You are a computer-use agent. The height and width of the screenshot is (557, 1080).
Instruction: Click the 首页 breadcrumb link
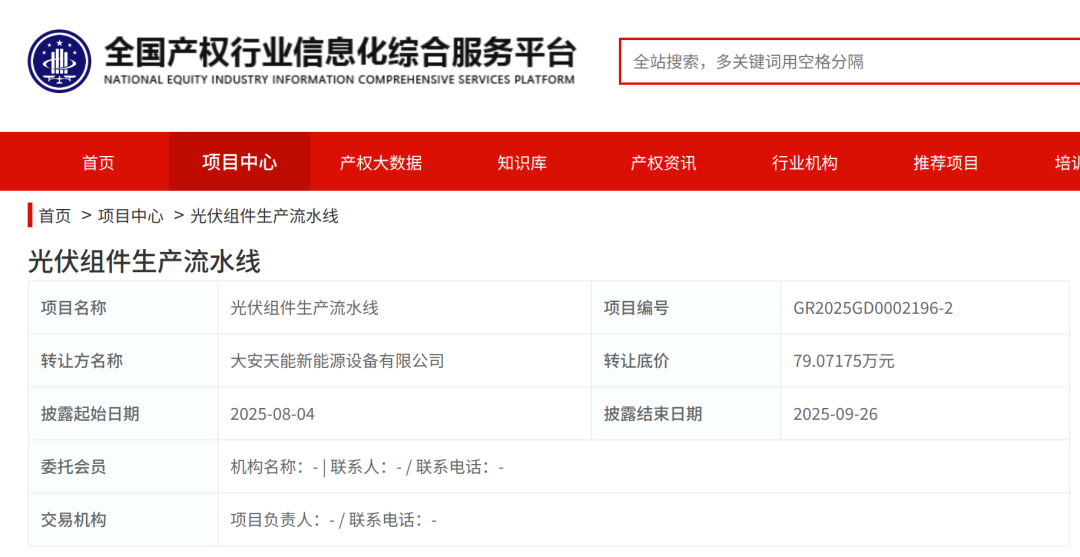pyautogui.click(x=55, y=216)
